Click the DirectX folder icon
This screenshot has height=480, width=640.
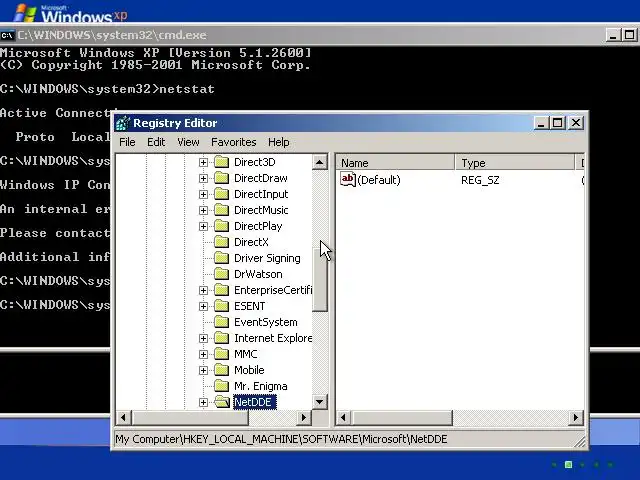coord(222,242)
